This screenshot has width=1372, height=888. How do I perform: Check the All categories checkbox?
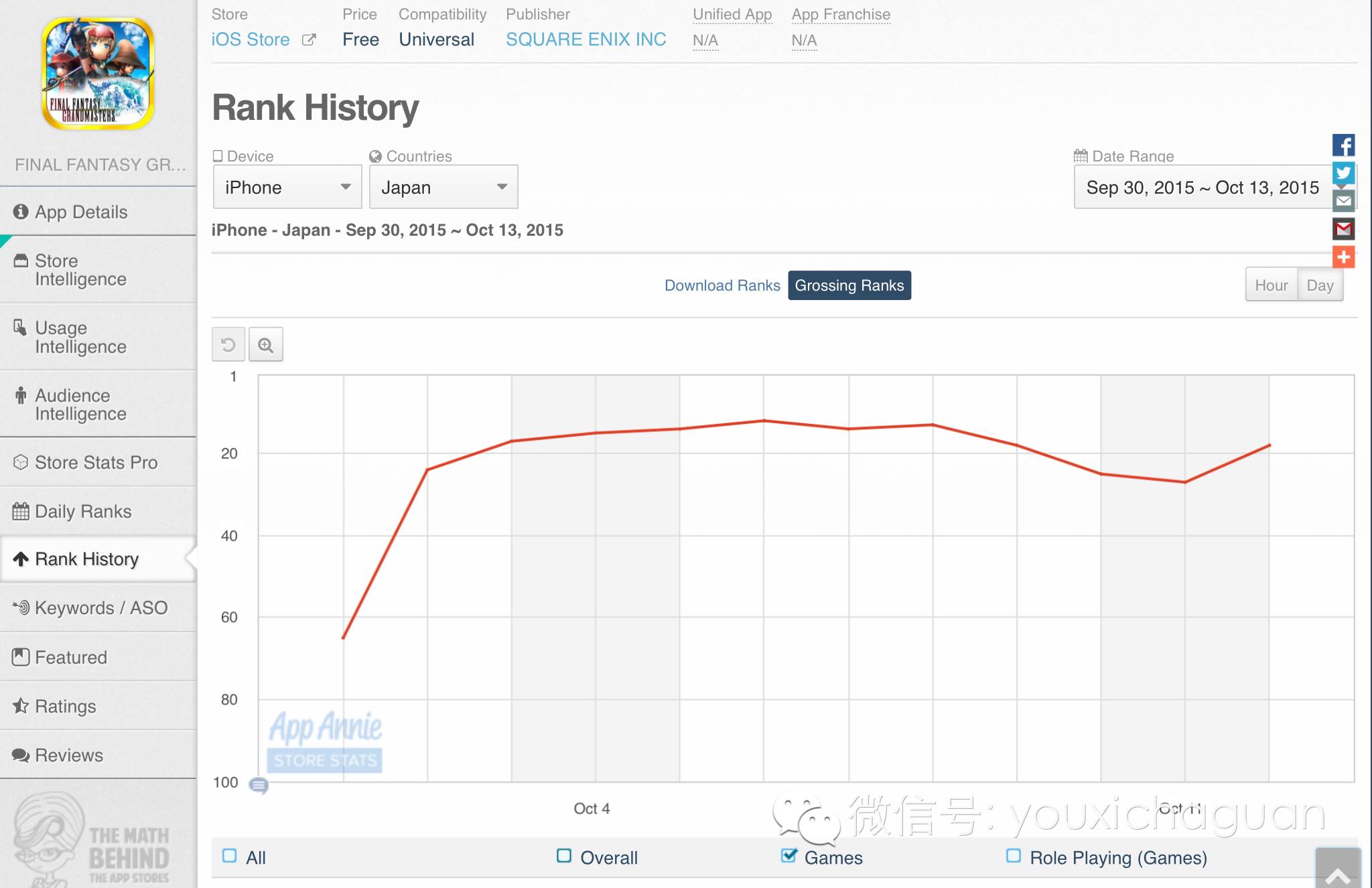pyautogui.click(x=230, y=856)
